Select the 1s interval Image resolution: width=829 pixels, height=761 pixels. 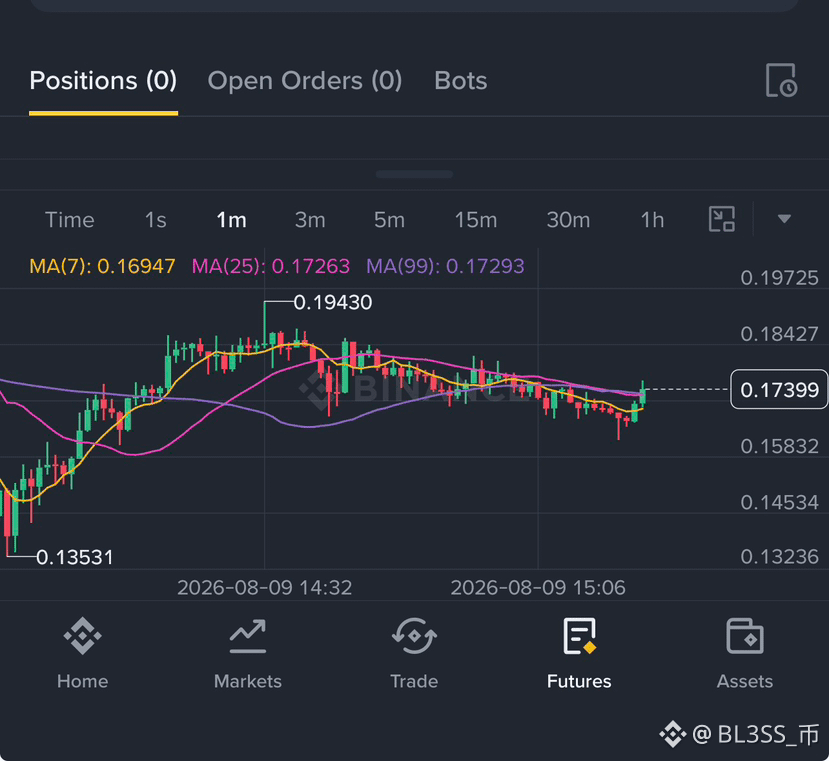[155, 220]
